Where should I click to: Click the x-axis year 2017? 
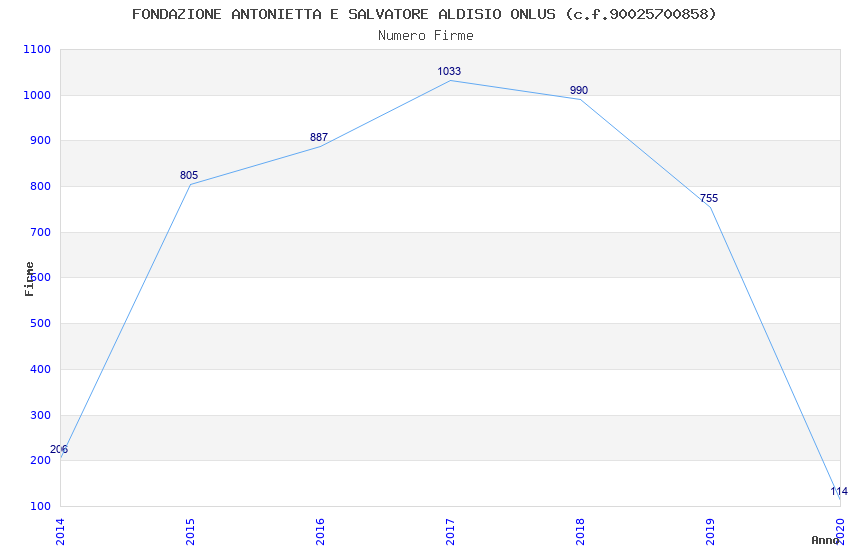450,532
